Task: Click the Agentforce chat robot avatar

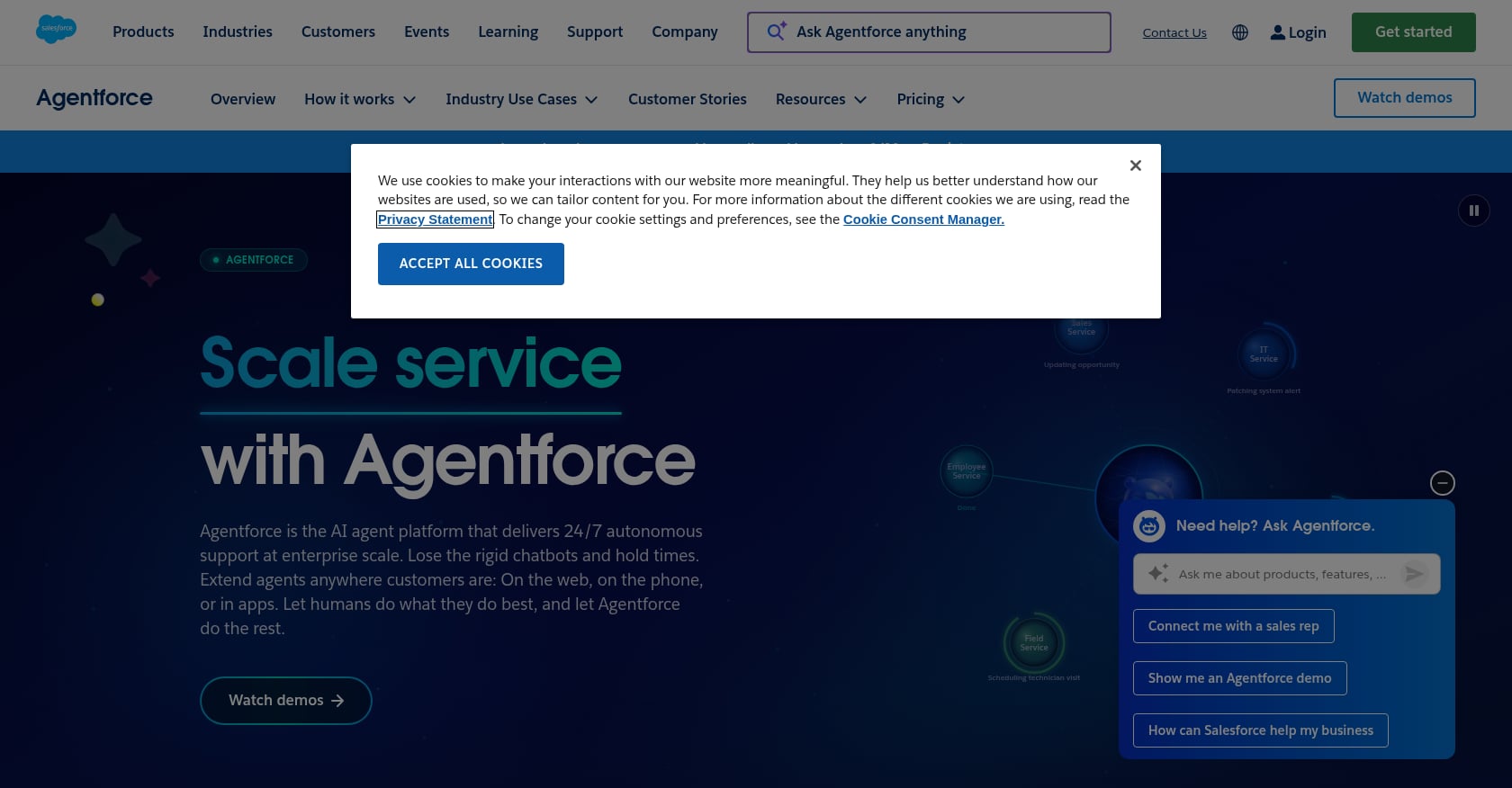Action: point(1149,525)
